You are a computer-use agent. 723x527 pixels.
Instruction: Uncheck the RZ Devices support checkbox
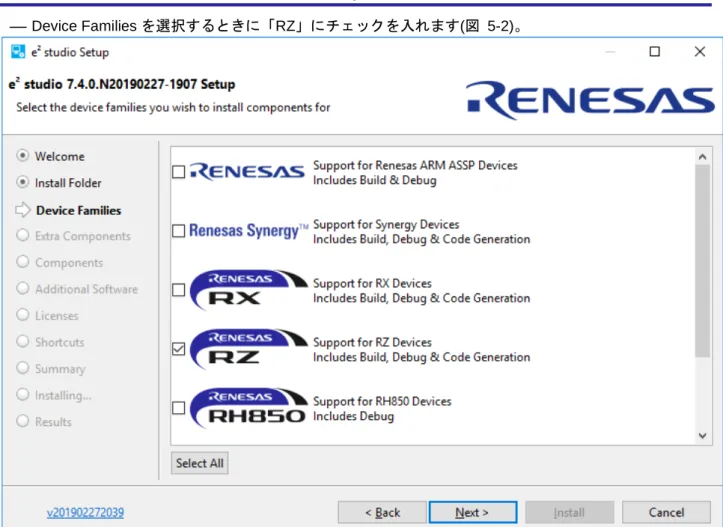[178, 349]
